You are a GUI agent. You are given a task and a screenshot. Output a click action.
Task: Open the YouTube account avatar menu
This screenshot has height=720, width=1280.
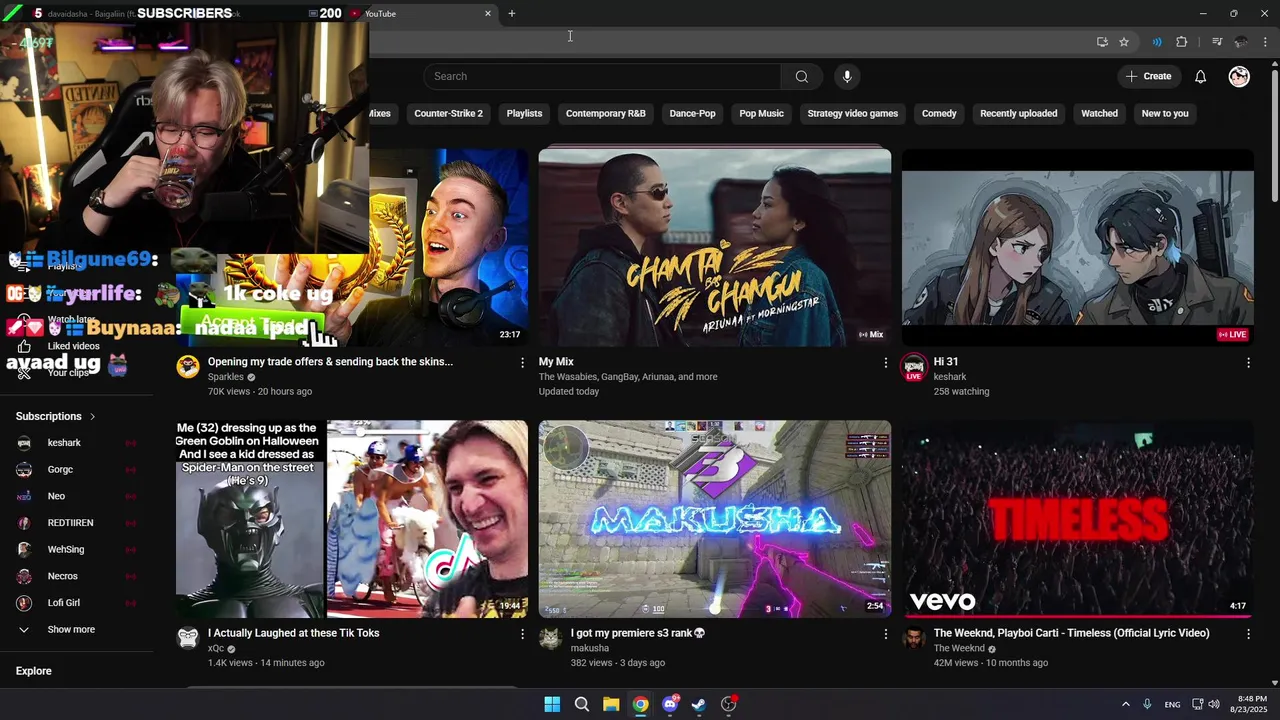point(1239,76)
